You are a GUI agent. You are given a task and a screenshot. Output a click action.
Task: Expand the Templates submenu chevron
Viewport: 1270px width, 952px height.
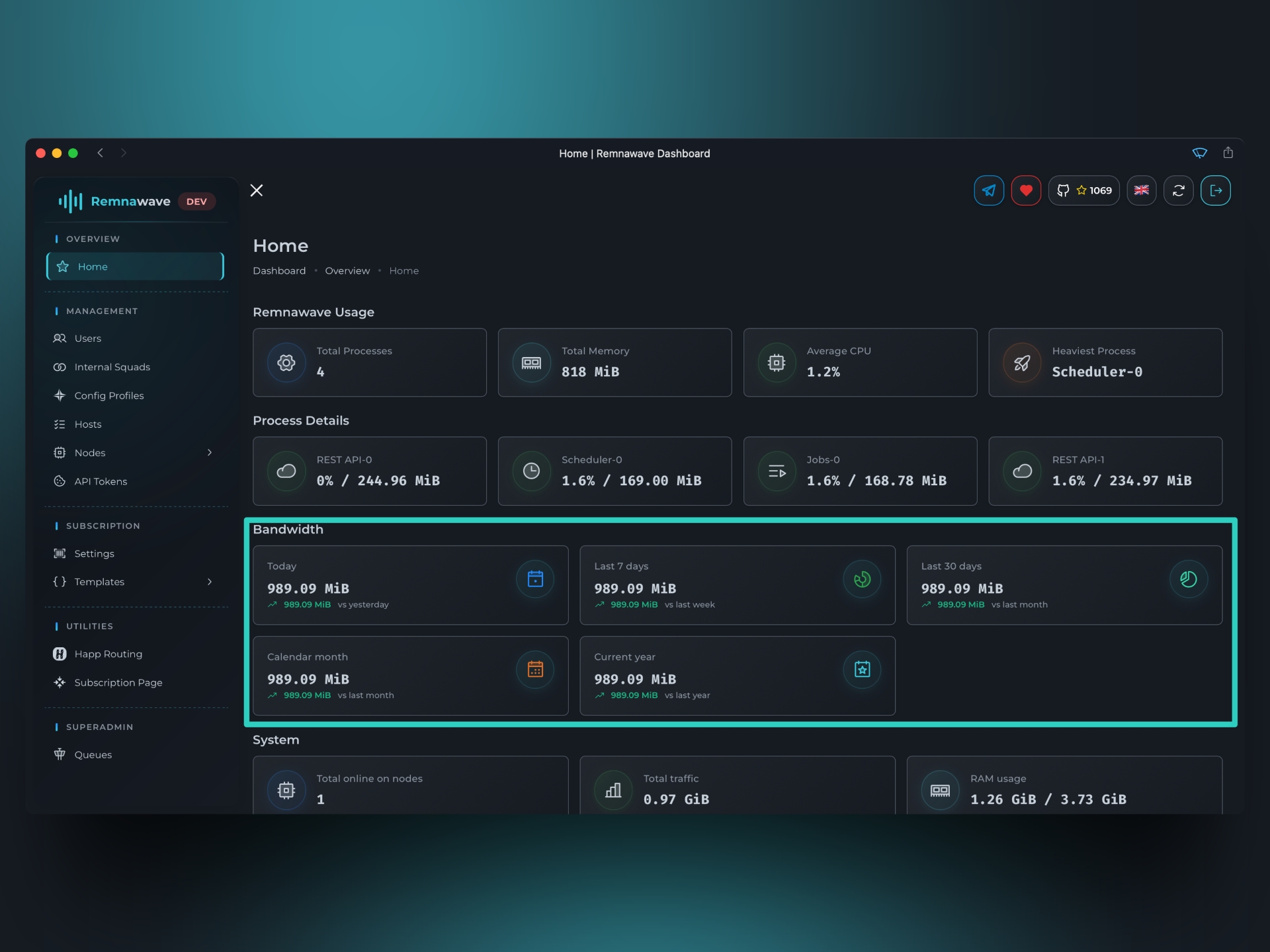tap(210, 582)
